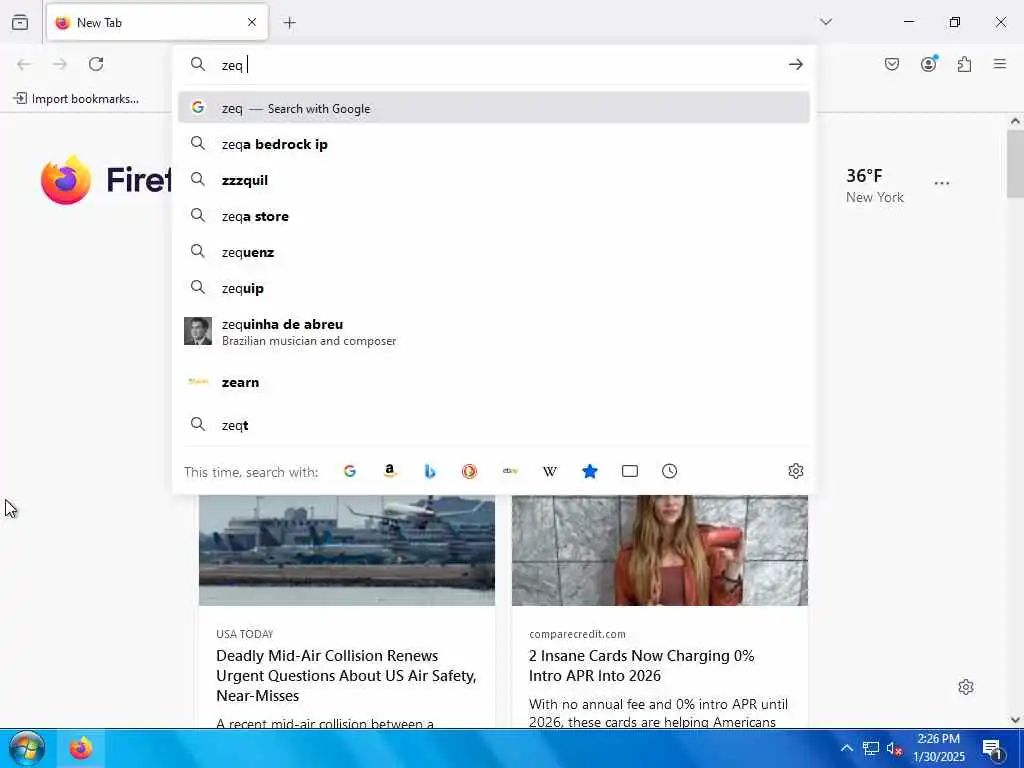
Task: Select the 'zeqa store' suggestion
Action: [x=494, y=216]
